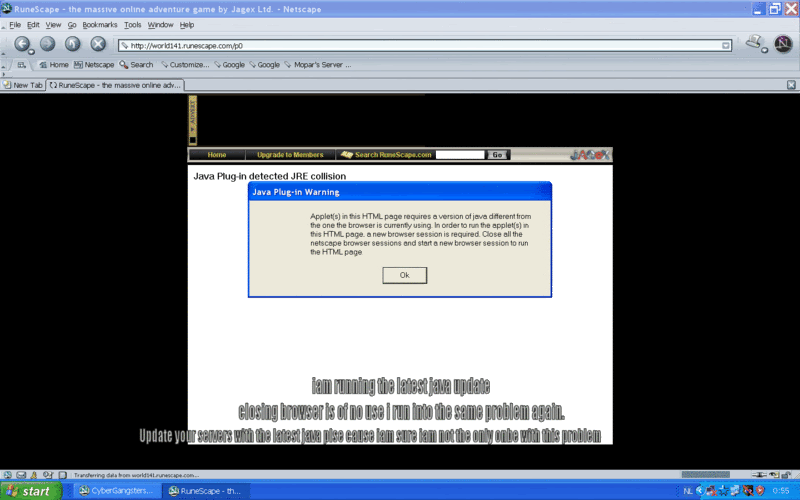The width and height of the screenshot is (800, 500).
Task: Open the Window menu
Action: 160,24
